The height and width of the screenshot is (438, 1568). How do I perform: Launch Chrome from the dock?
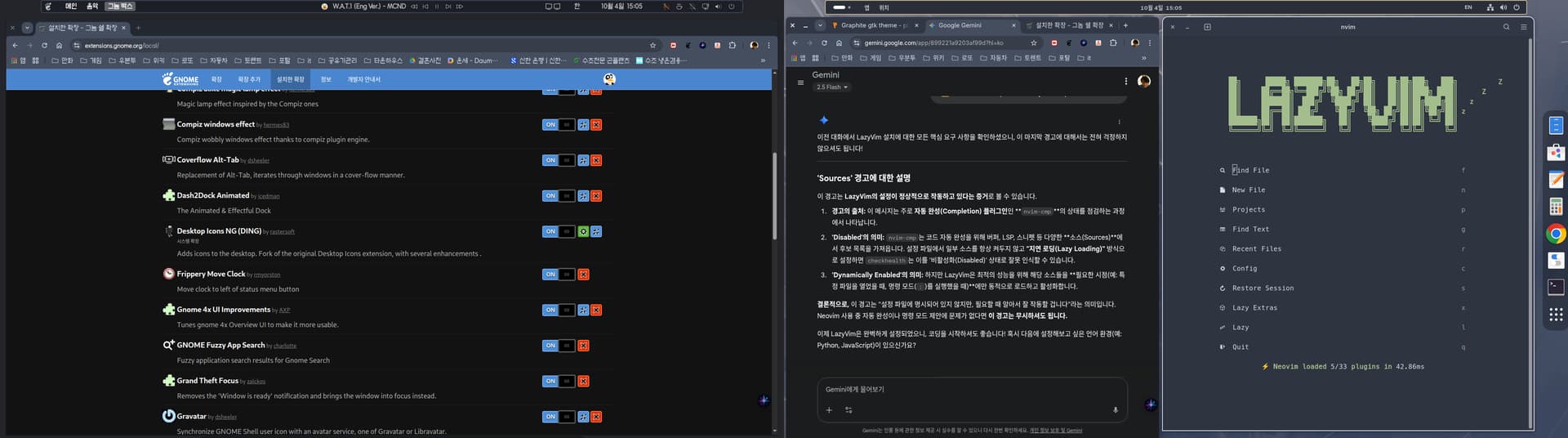(1556, 235)
